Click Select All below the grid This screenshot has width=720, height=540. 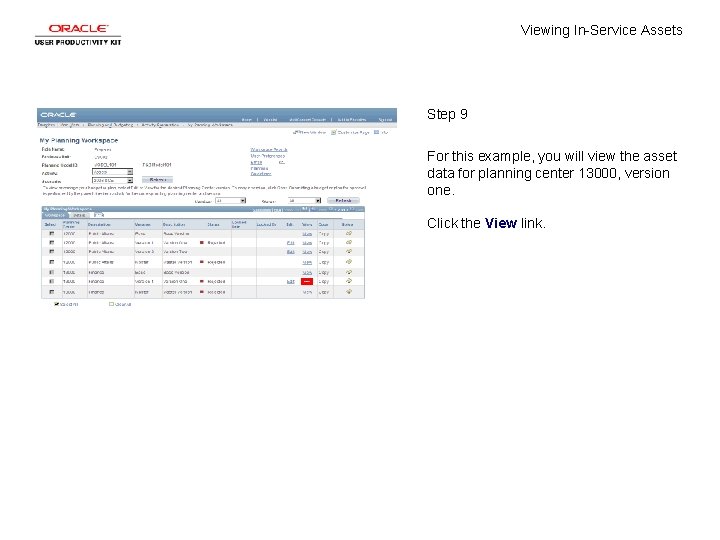coord(67,304)
